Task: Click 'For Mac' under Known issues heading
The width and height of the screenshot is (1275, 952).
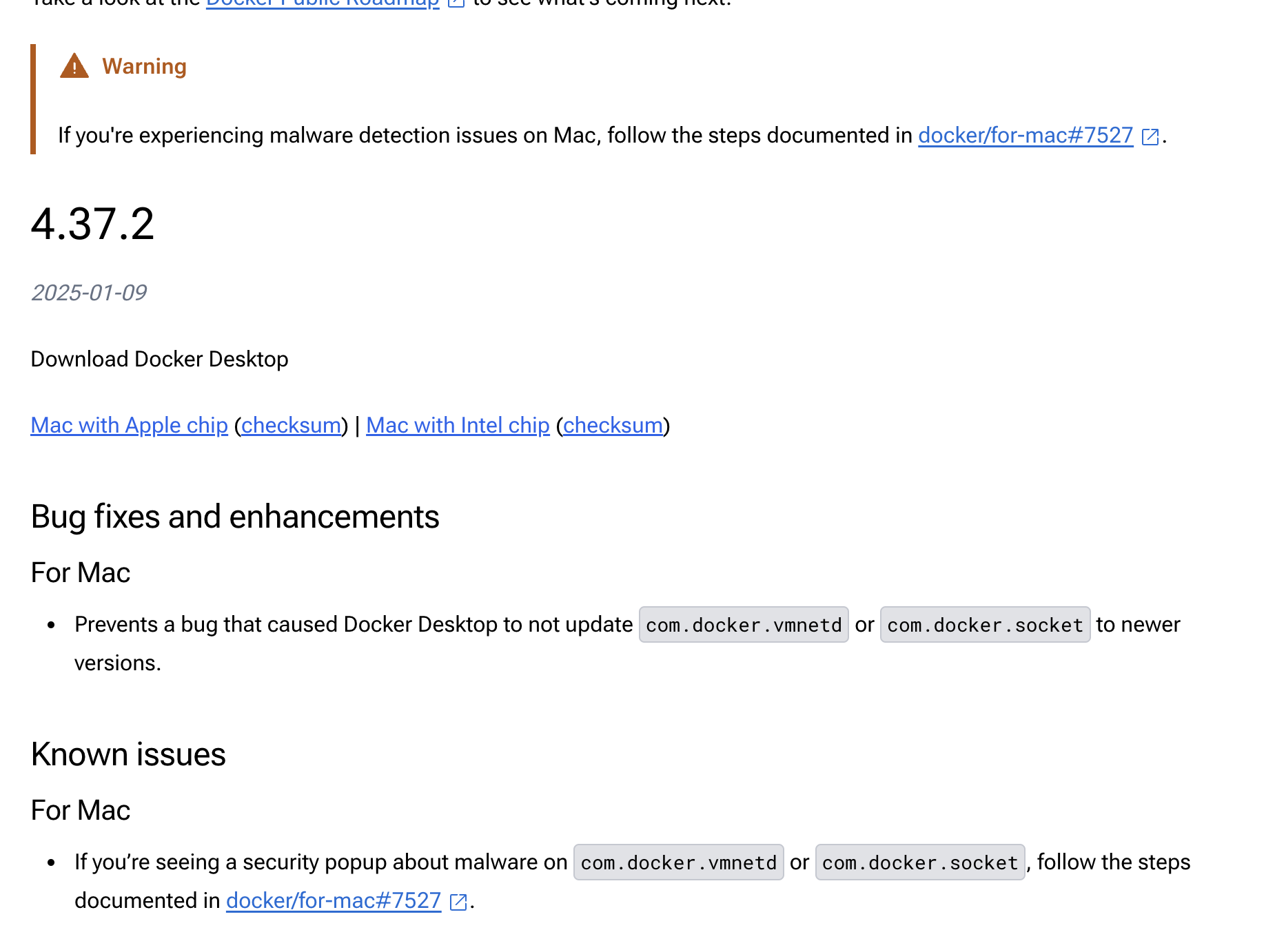Action: click(x=81, y=811)
